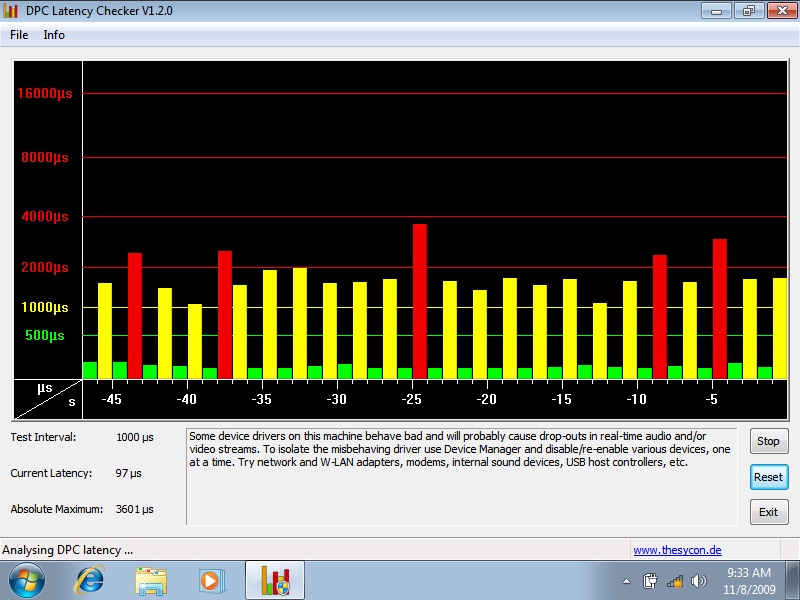
Task: Click the -40 time axis label
Action: click(187, 399)
